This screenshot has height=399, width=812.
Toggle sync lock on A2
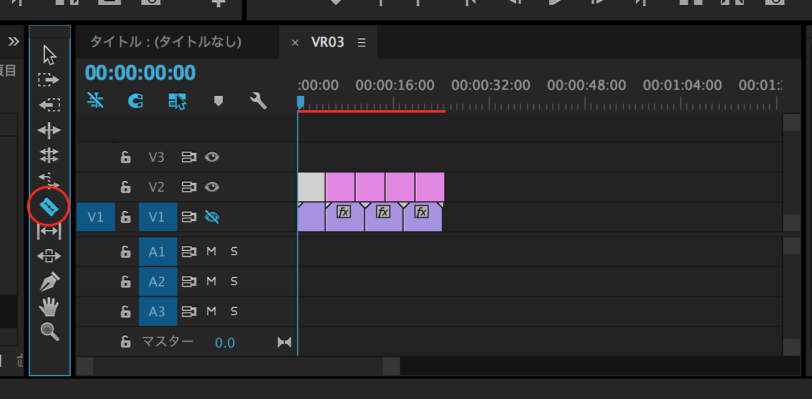pos(188,282)
